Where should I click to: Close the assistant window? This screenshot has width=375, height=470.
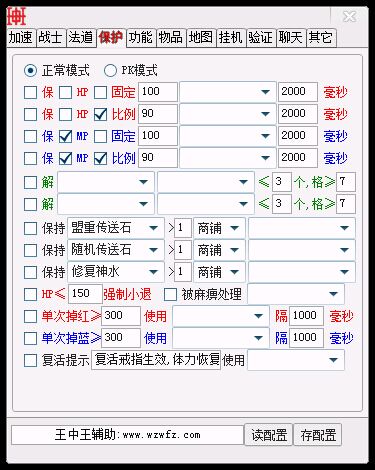tap(350, 16)
